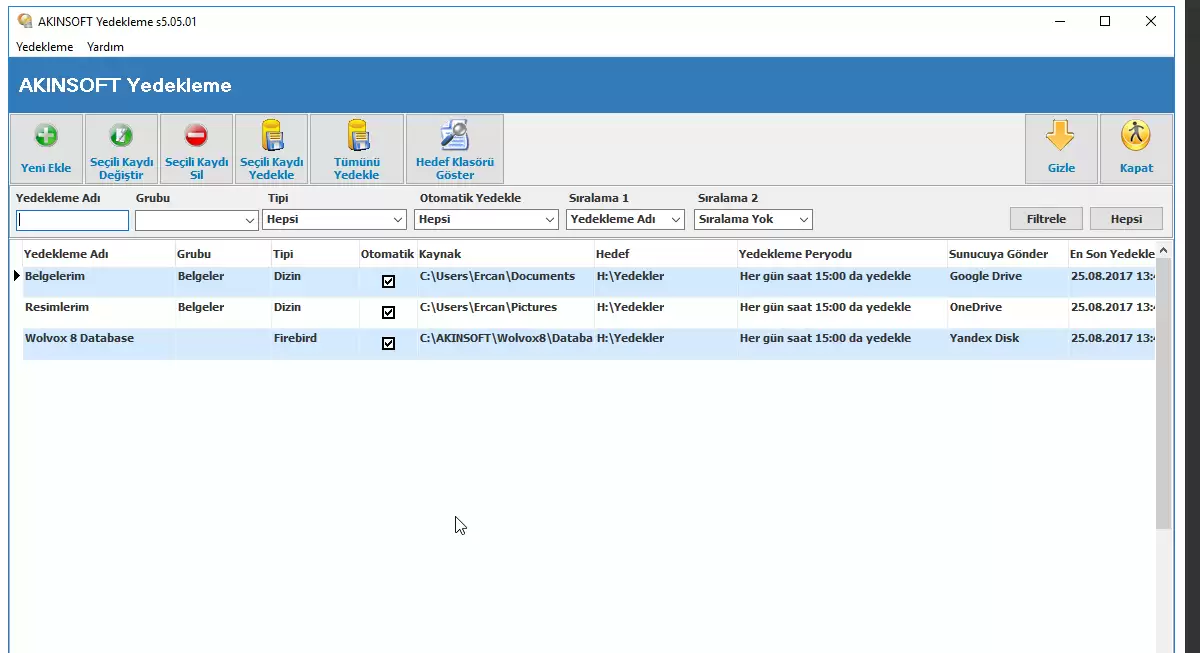Viewport: 1200px width, 653px height.
Task: Toggle Otomatik checkbox for Belgelerim row
Action: pos(388,281)
